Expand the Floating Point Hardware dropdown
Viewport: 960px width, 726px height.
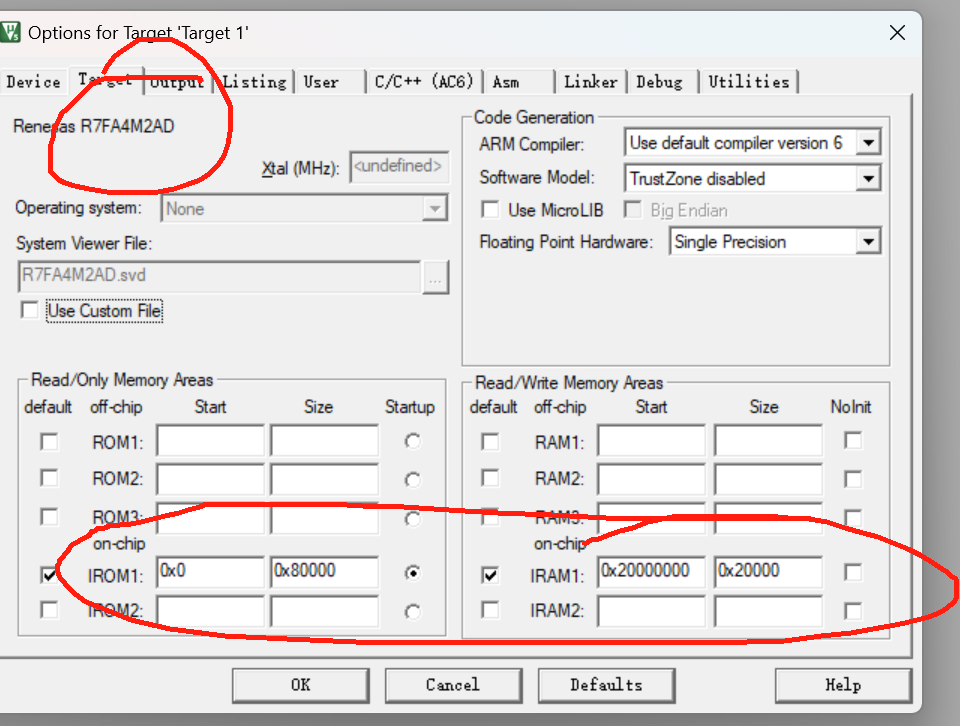(868, 242)
